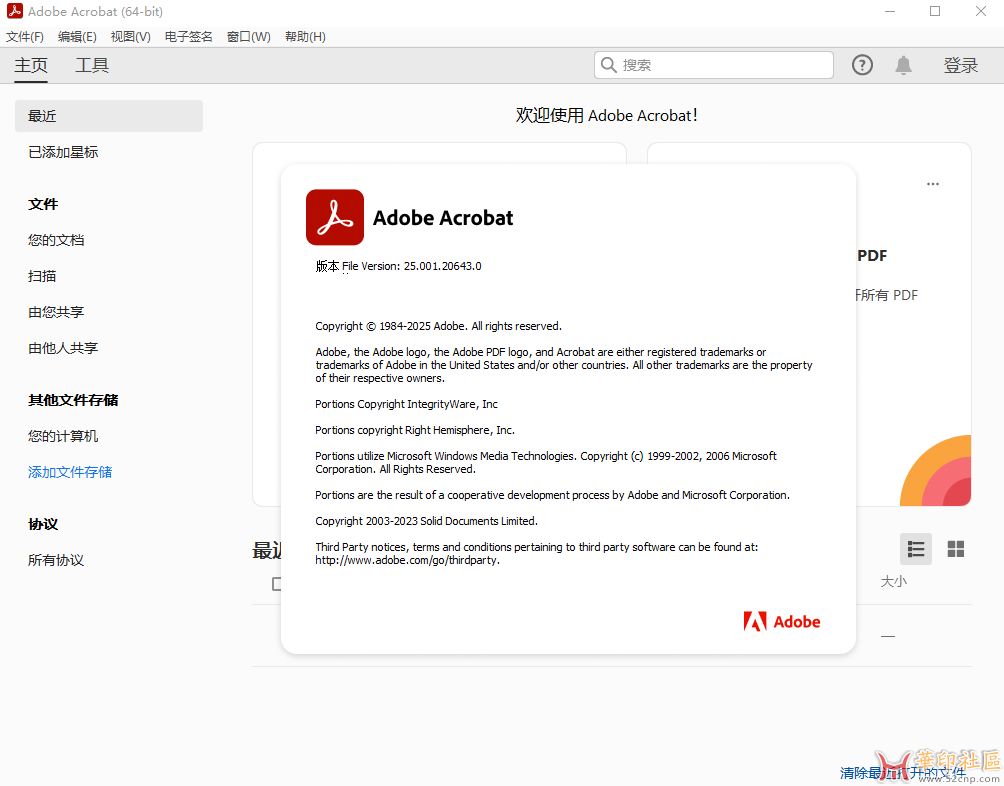Viewport: 1004px width, 786px height.
Task: Open the 电子签名 menu
Action: pyautogui.click(x=188, y=36)
